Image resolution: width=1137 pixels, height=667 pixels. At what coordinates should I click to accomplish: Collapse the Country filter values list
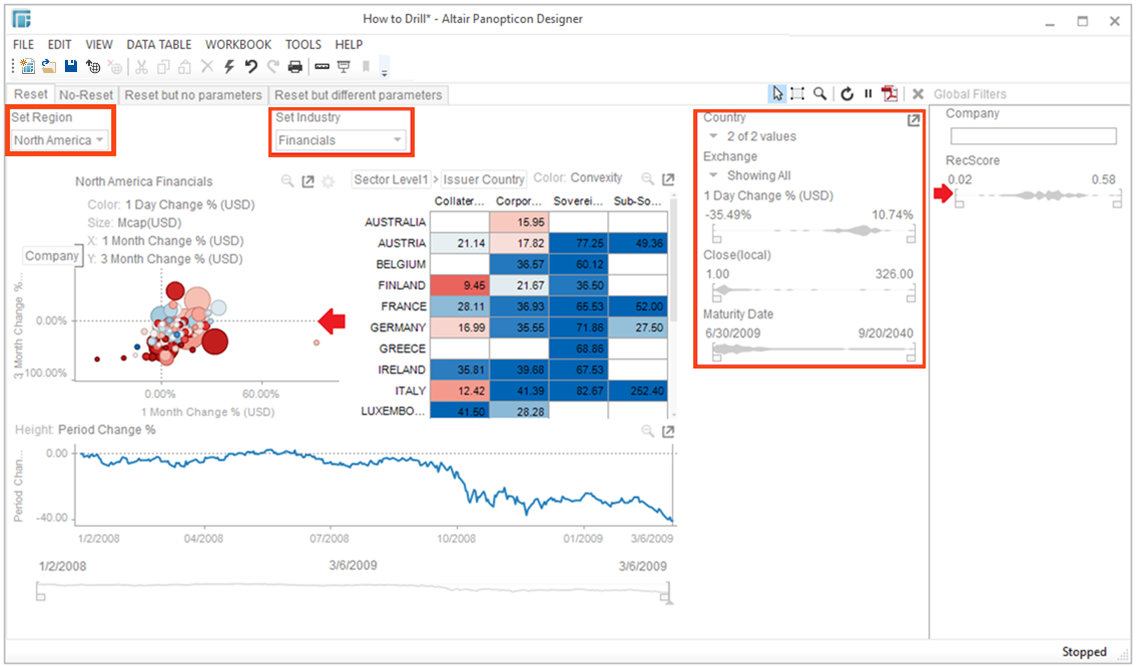pyautogui.click(x=713, y=136)
